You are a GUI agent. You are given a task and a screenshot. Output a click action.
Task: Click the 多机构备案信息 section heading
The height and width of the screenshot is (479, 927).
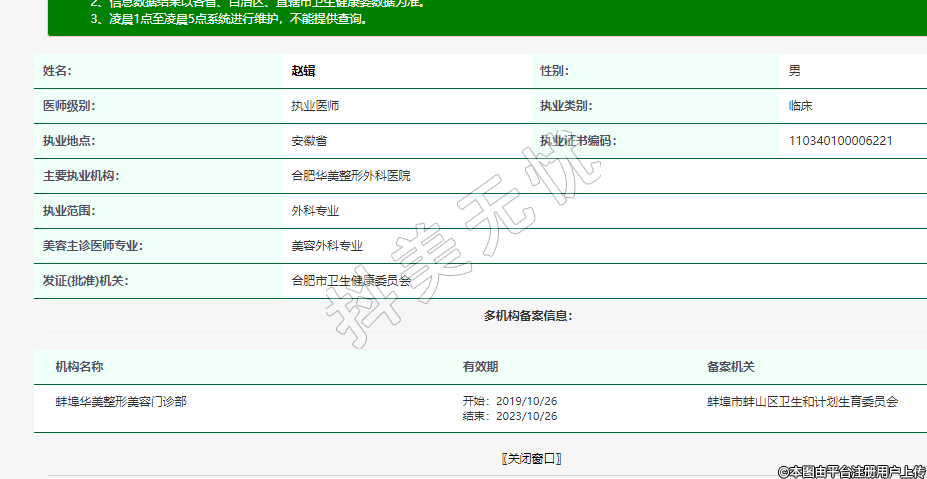tap(528, 316)
